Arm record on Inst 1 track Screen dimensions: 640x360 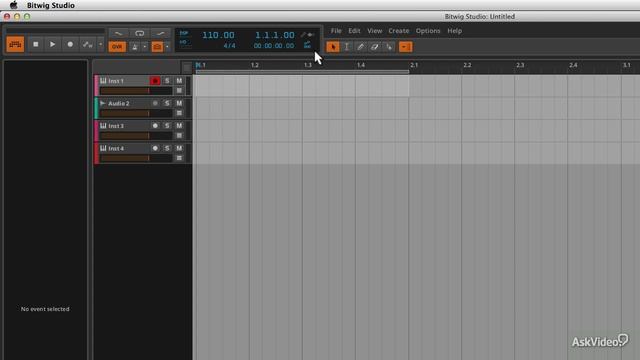pyautogui.click(x=155, y=81)
